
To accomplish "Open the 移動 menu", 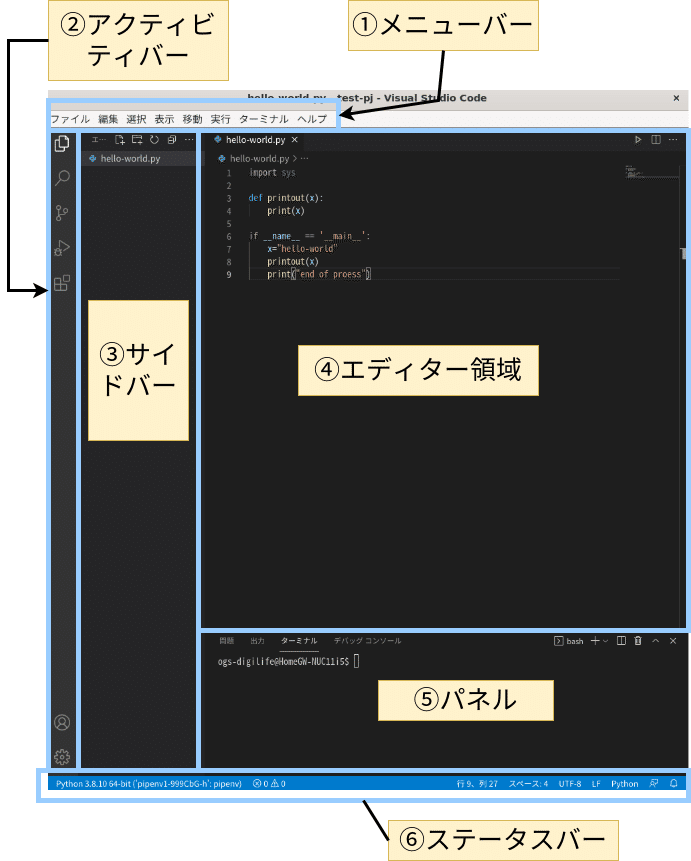I will [x=192, y=119].
